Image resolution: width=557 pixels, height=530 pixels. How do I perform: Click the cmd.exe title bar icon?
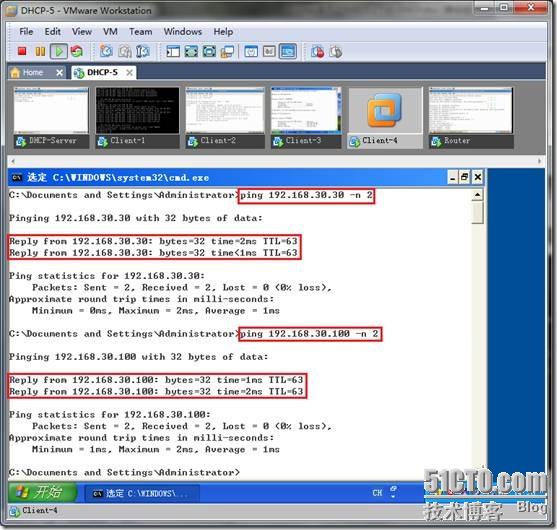click(x=17, y=177)
